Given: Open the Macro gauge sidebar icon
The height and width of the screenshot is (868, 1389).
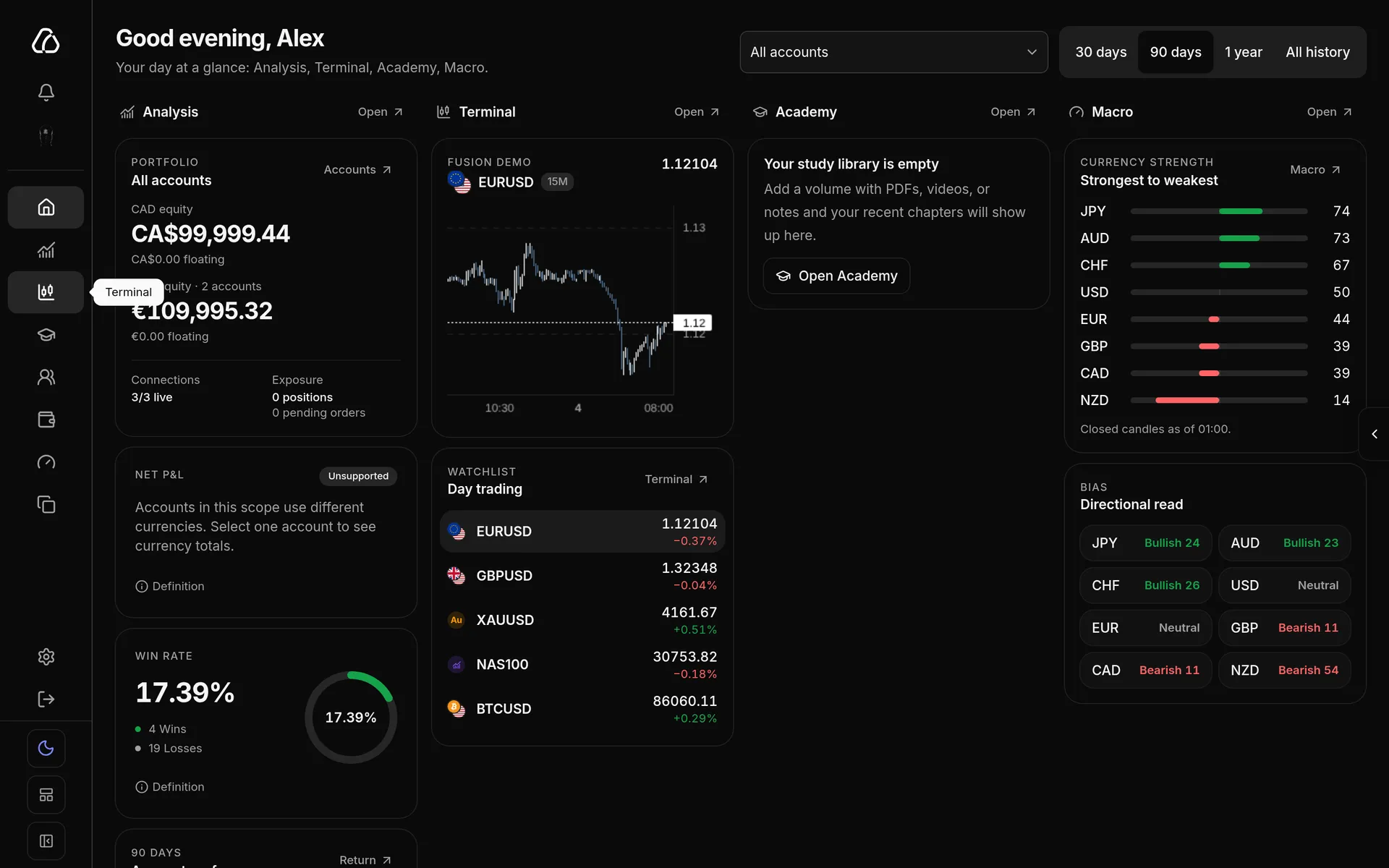Looking at the screenshot, I should [46, 462].
